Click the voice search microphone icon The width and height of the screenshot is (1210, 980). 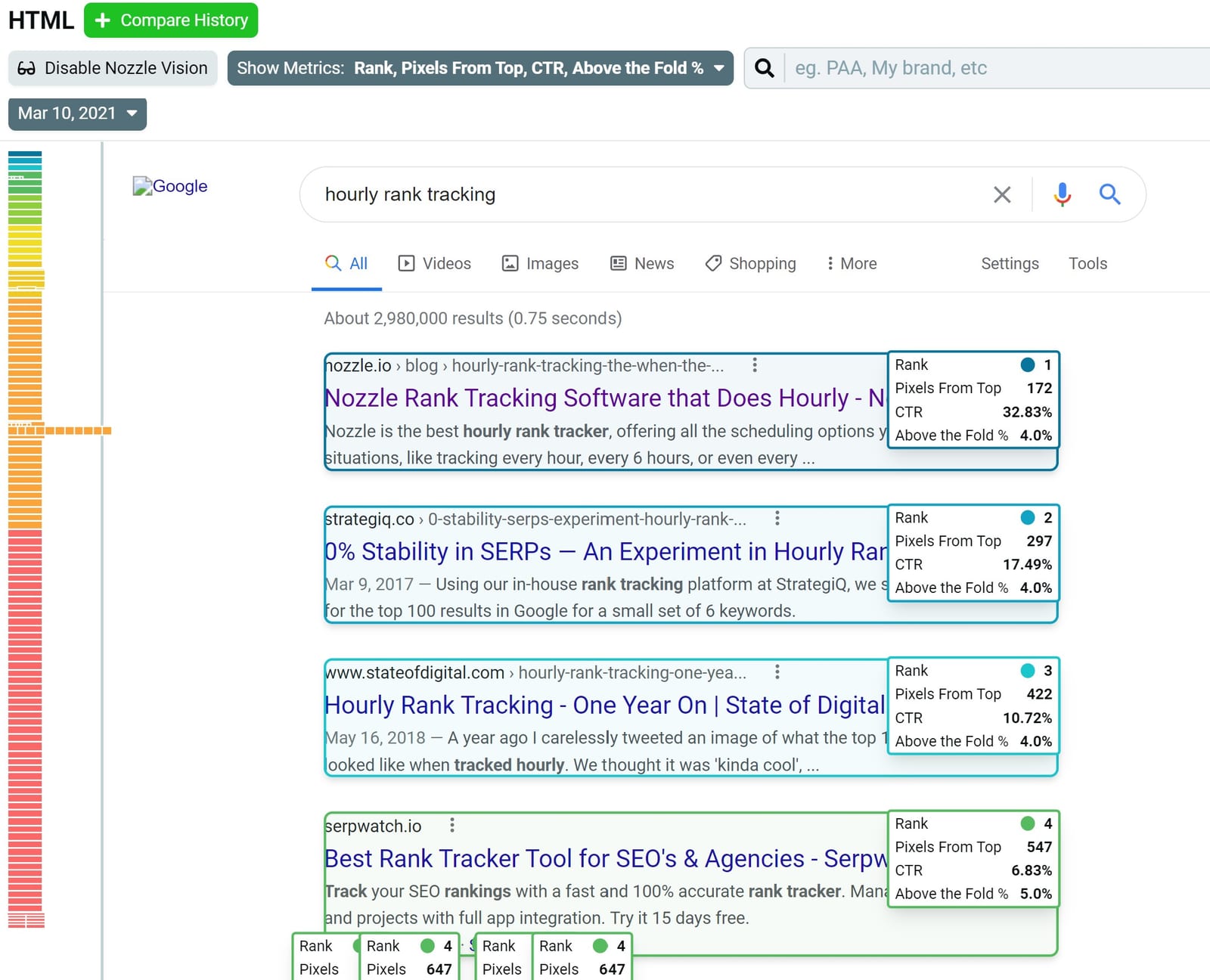[1062, 194]
